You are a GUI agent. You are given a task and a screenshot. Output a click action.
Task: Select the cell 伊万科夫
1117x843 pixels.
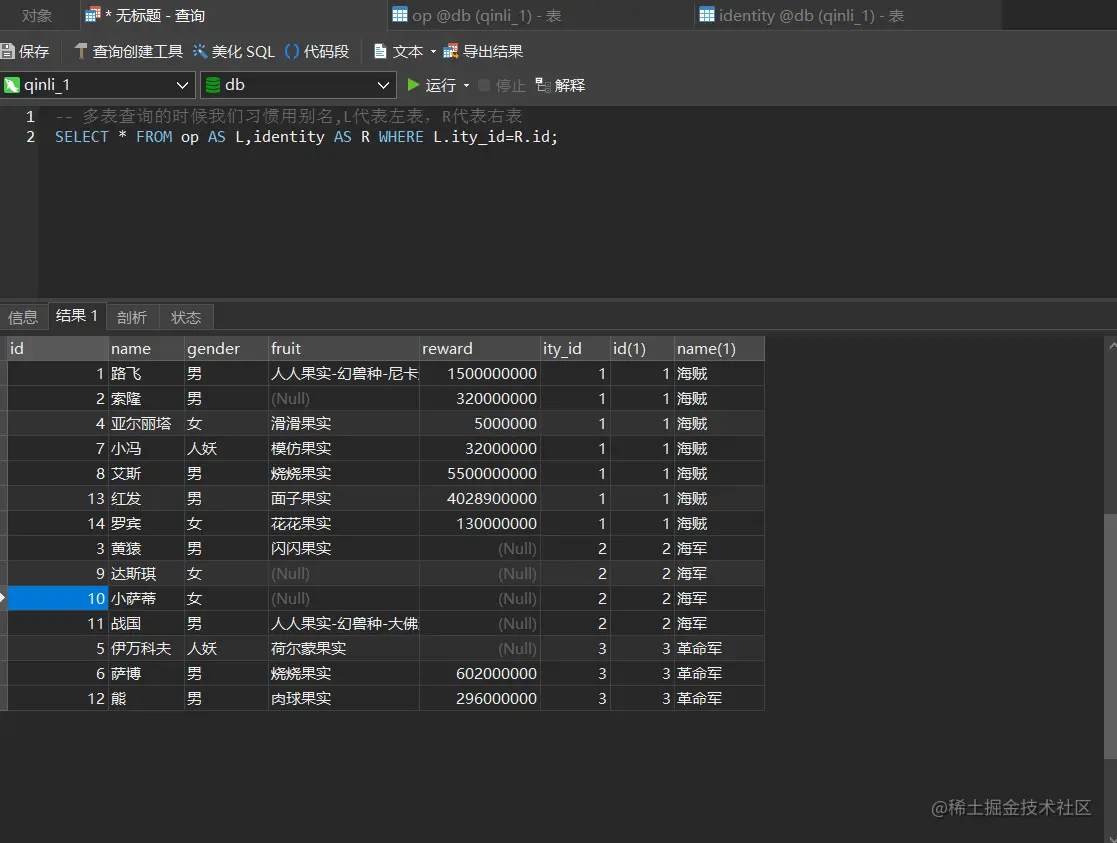[146, 648]
